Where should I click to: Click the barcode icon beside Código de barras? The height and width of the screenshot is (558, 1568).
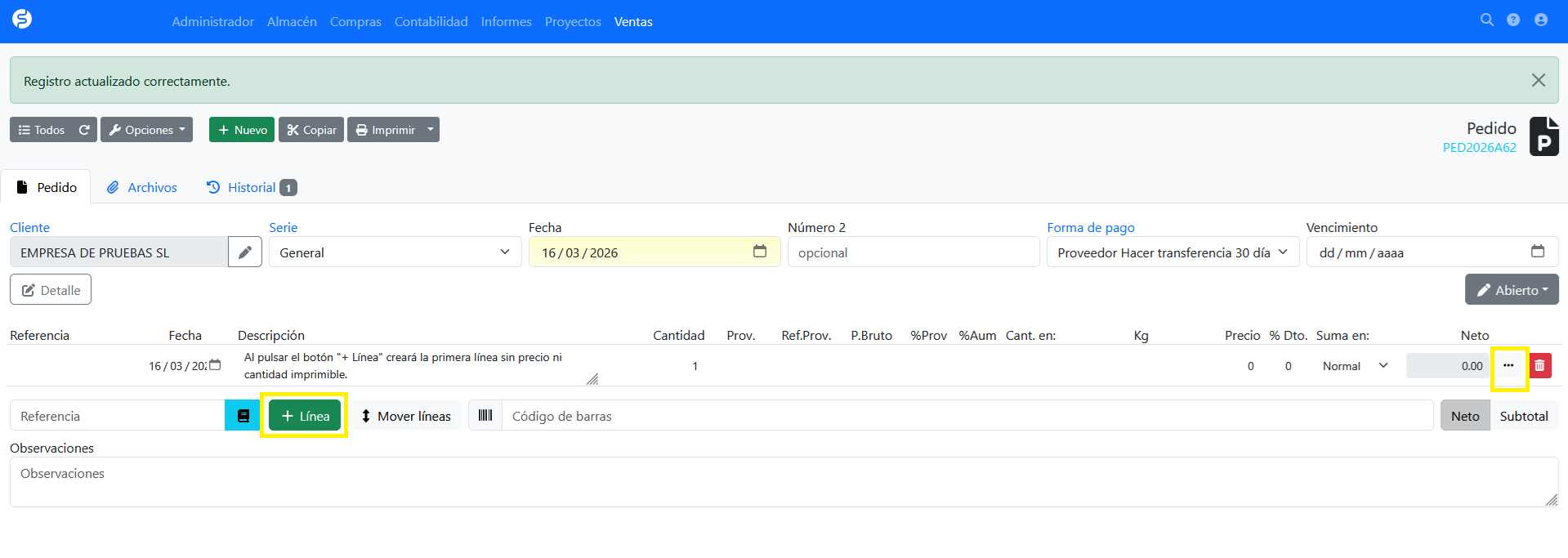[485, 416]
